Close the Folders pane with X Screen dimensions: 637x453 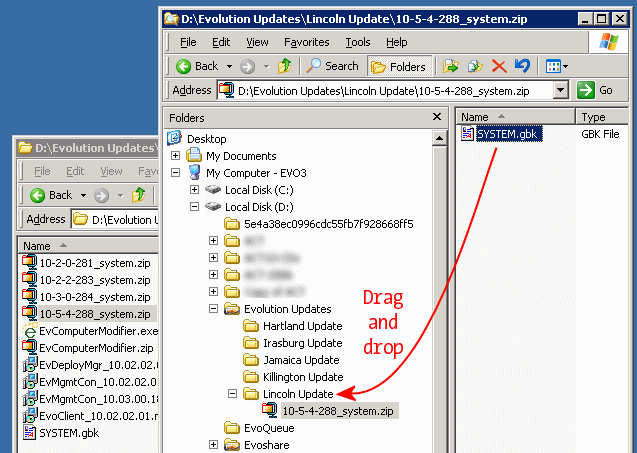[439, 117]
